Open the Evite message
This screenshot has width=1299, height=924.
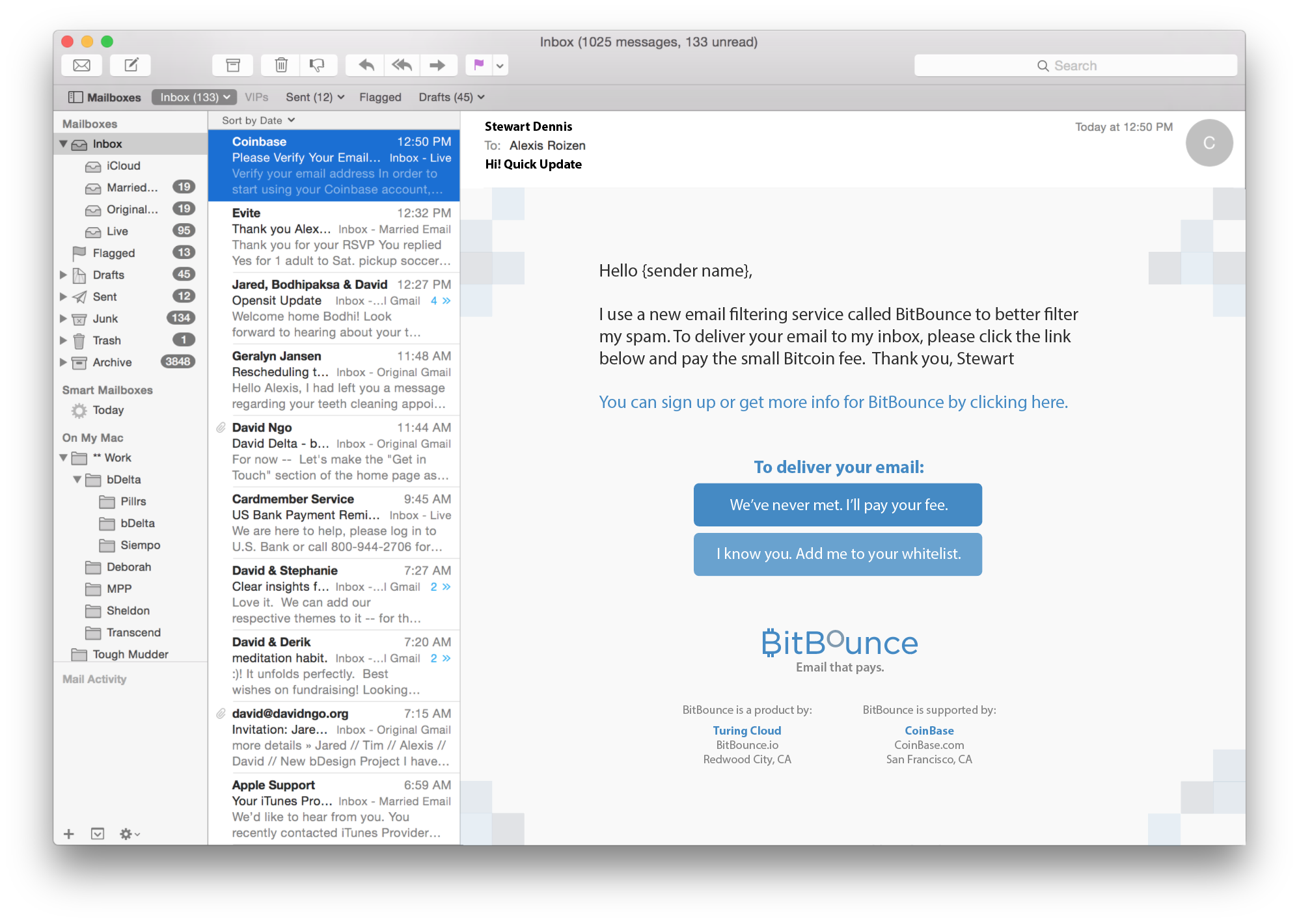335,238
